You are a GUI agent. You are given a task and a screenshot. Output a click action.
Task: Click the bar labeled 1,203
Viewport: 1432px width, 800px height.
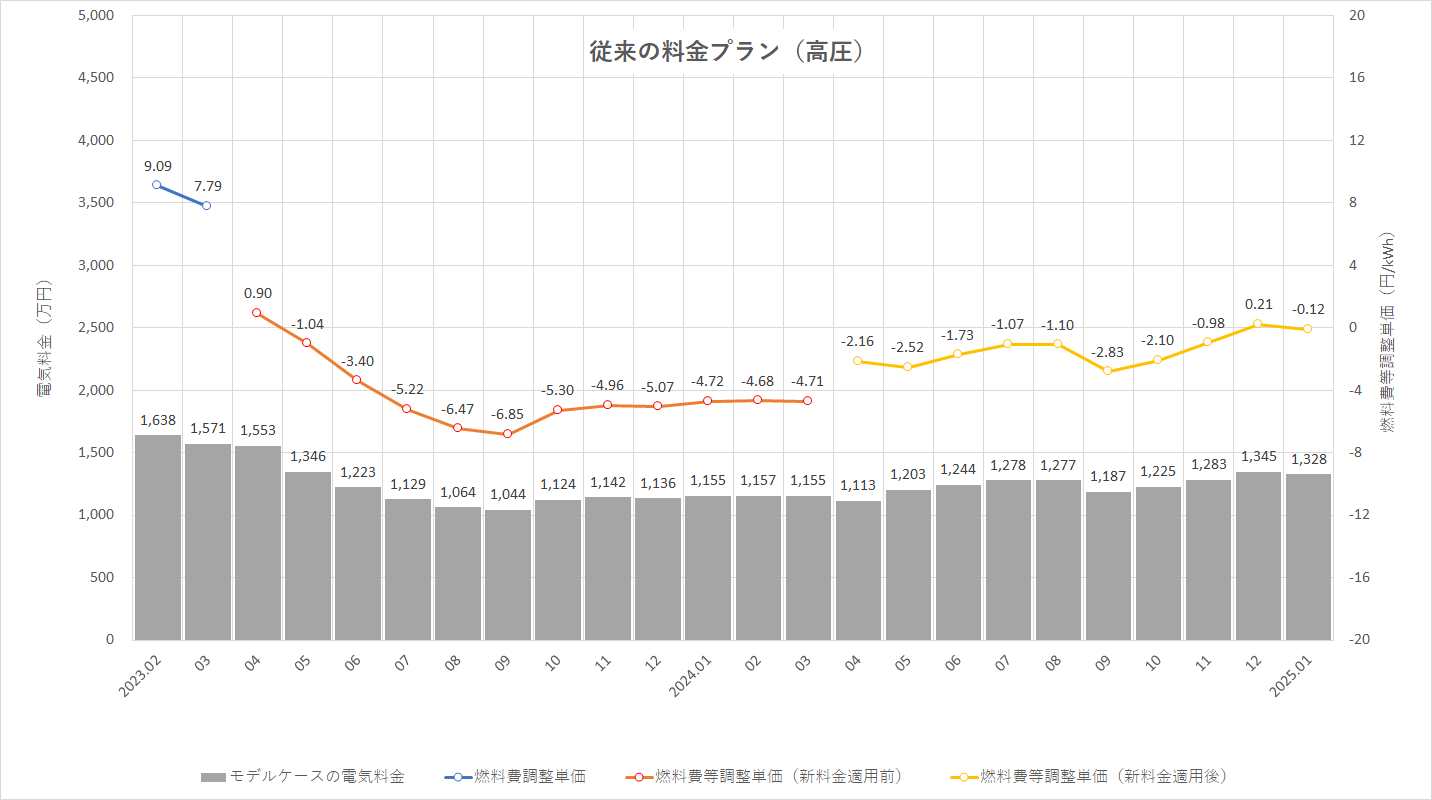[908, 565]
